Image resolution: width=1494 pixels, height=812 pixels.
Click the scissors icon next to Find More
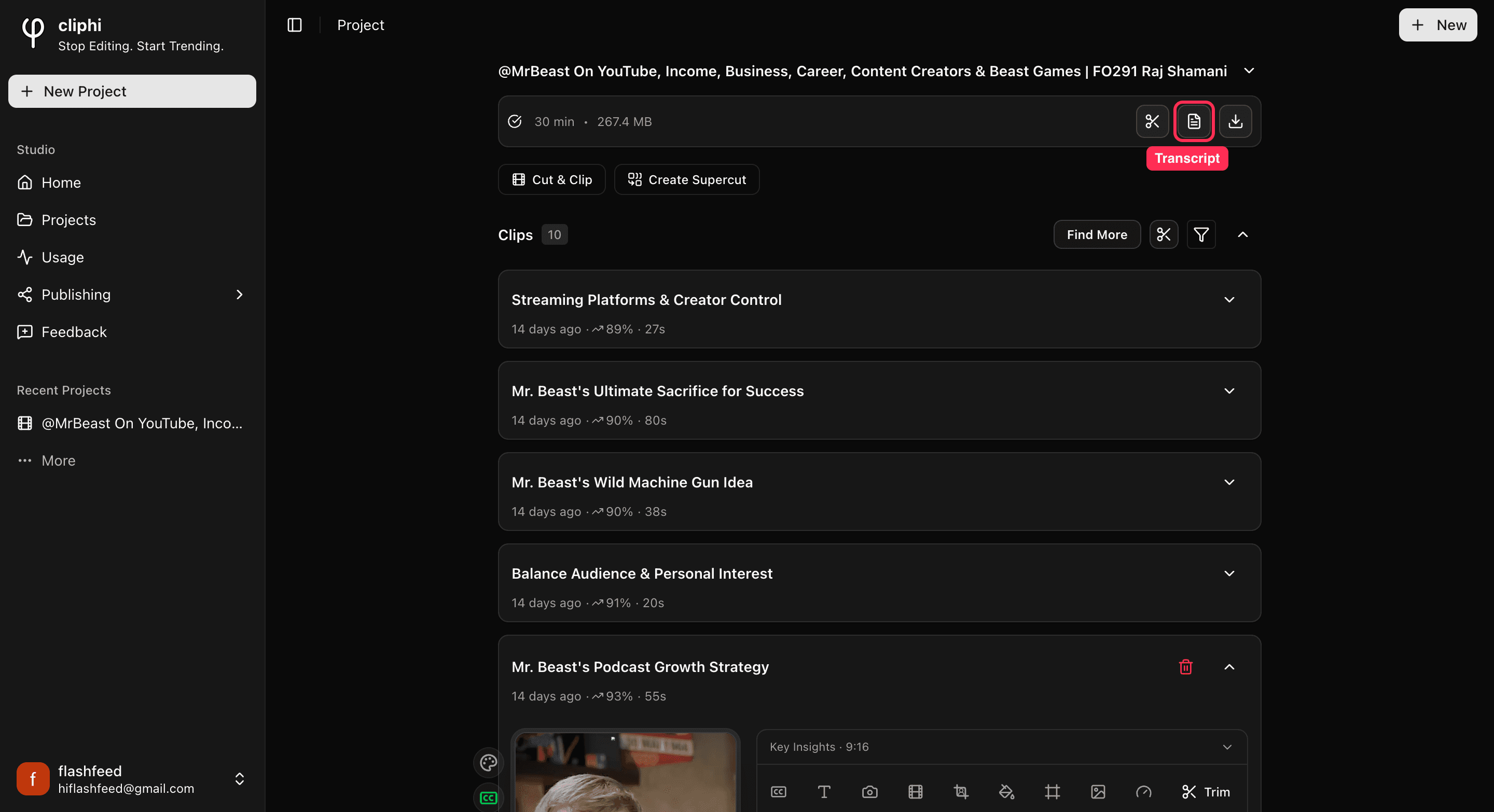click(1164, 235)
